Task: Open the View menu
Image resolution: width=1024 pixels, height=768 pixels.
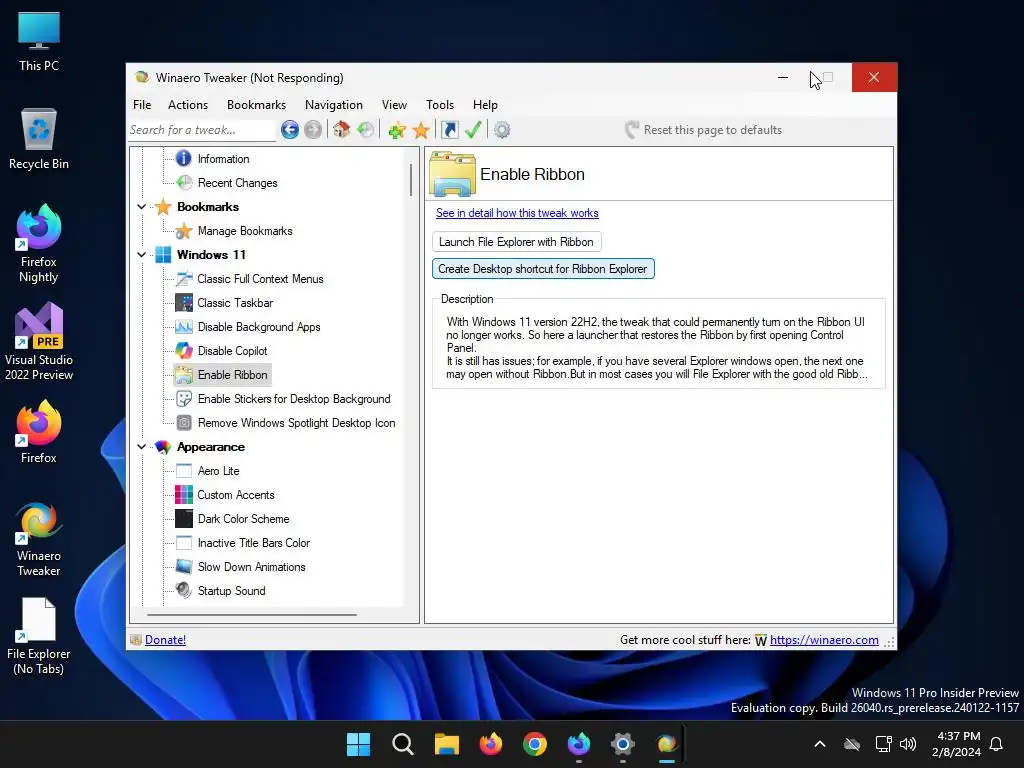Action: pos(394,104)
